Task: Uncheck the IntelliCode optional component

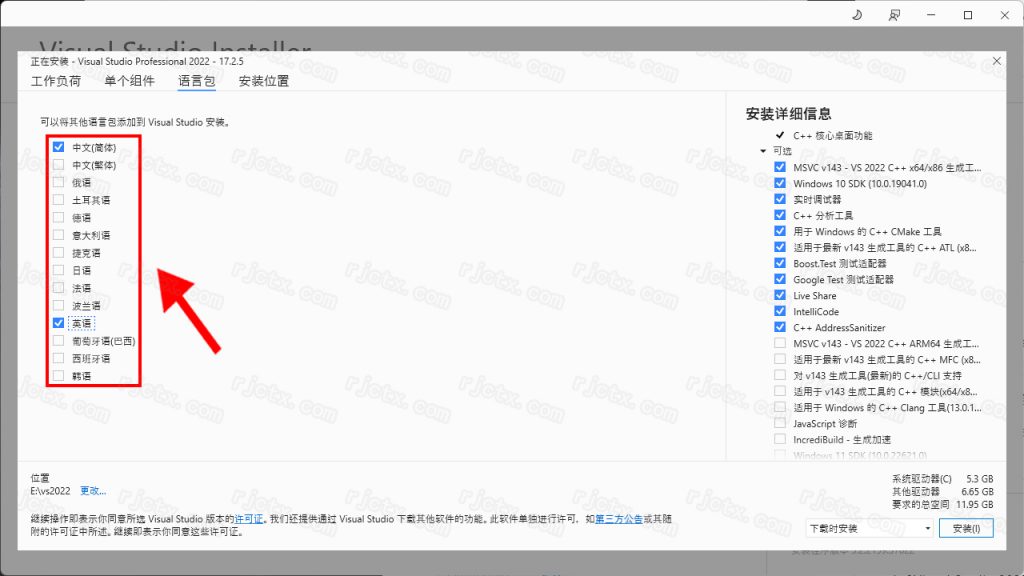Action: [780, 312]
